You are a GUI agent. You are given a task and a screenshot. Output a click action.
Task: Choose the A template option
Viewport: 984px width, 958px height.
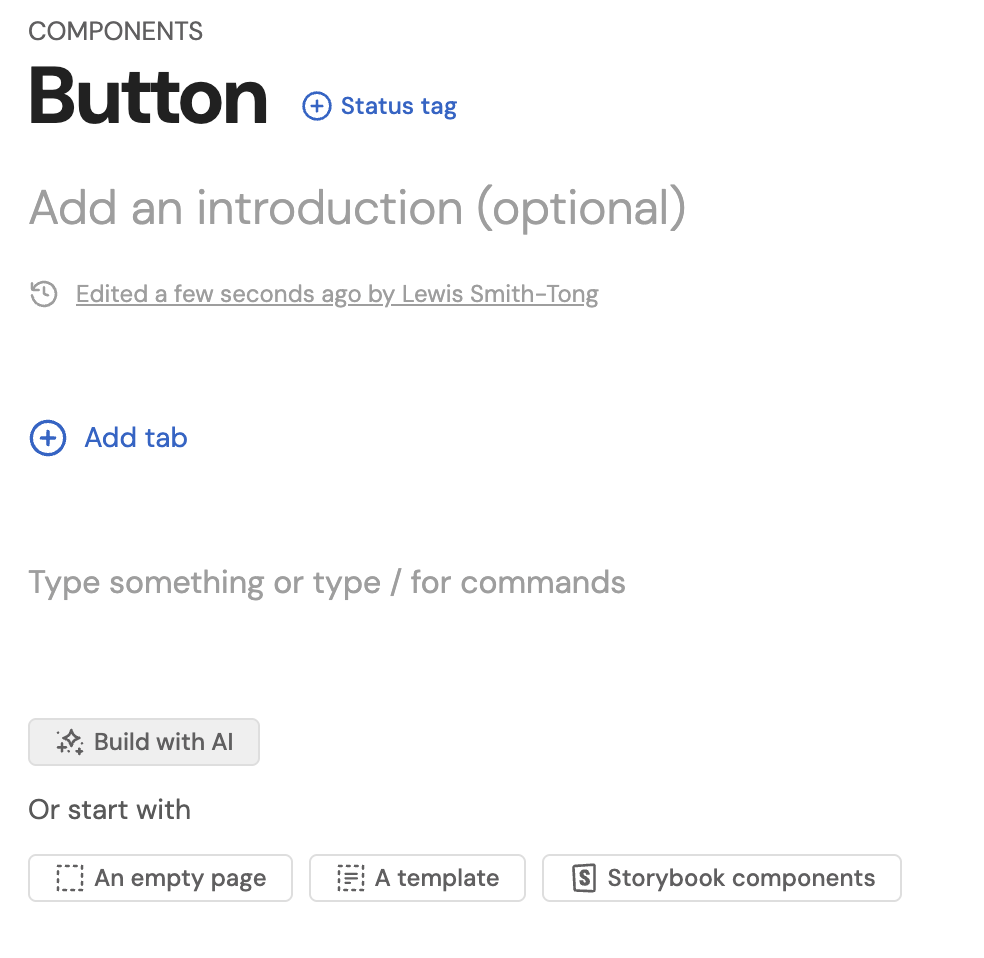tap(436, 878)
